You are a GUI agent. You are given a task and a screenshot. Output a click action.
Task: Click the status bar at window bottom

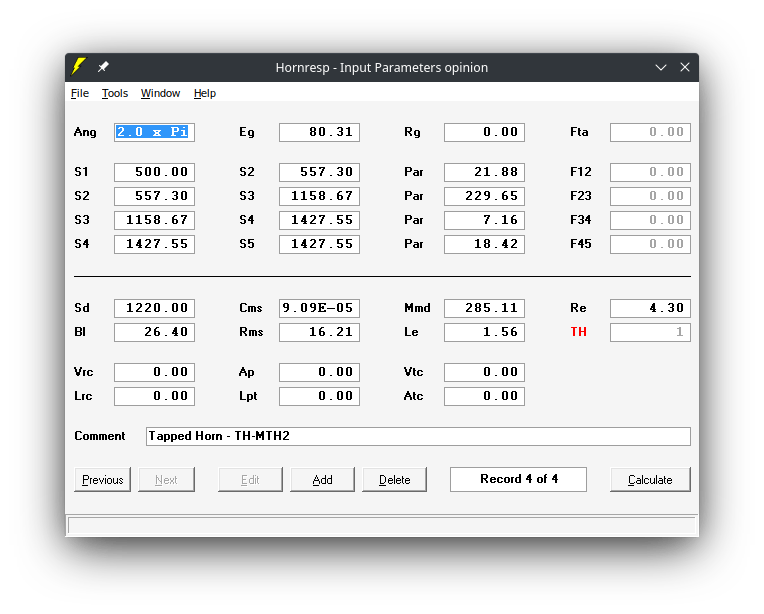382,525
